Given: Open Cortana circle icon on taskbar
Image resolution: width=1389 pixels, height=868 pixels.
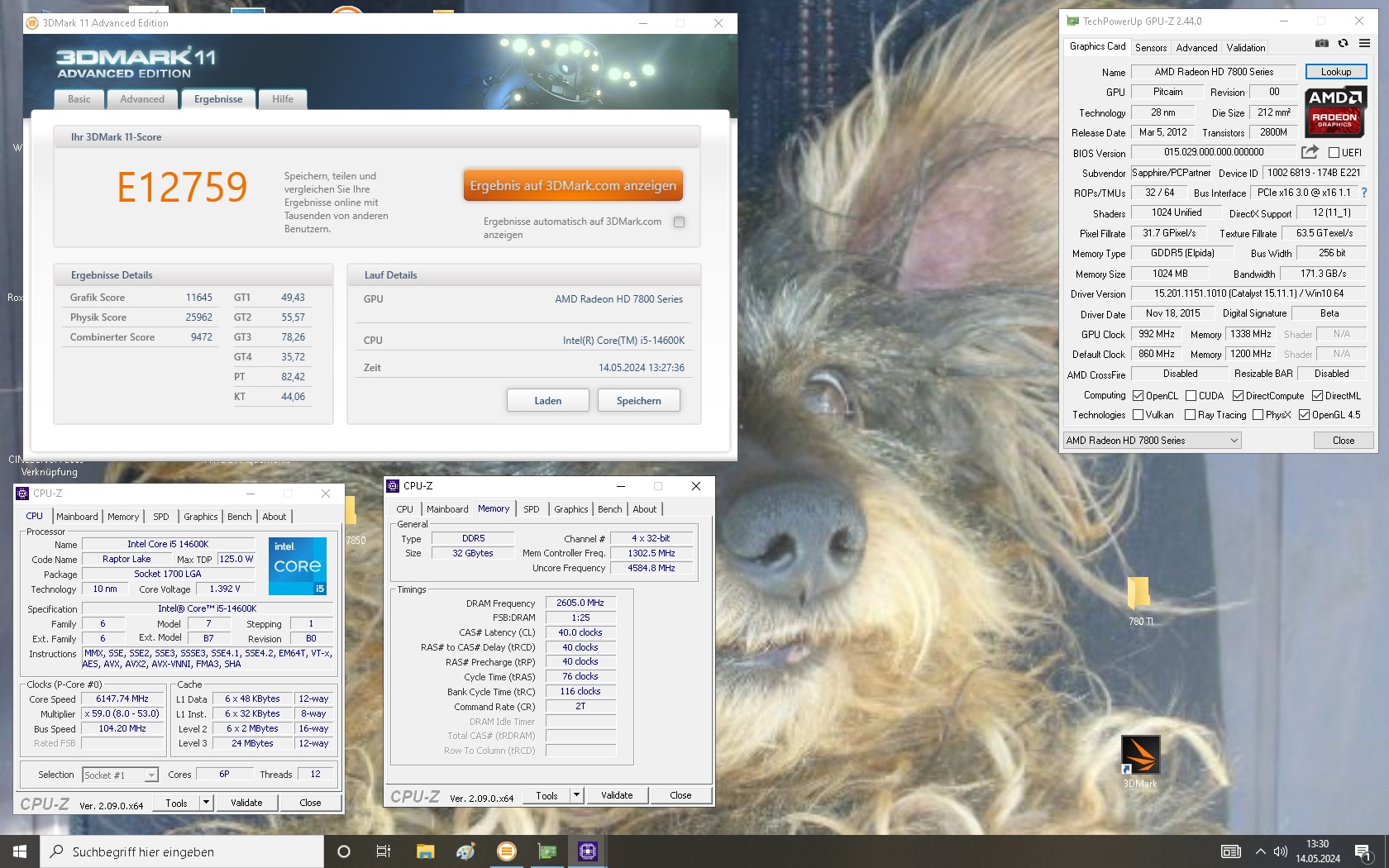Looking at the screenshot, I should [x=344, y=851].
